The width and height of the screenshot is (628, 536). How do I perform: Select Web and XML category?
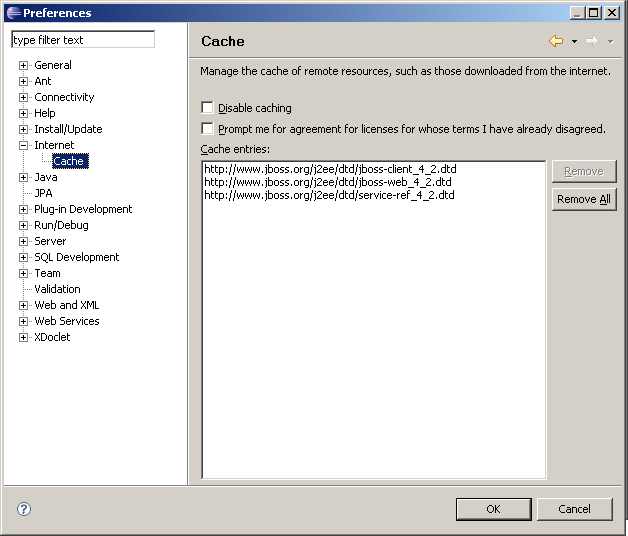(66, 305)
